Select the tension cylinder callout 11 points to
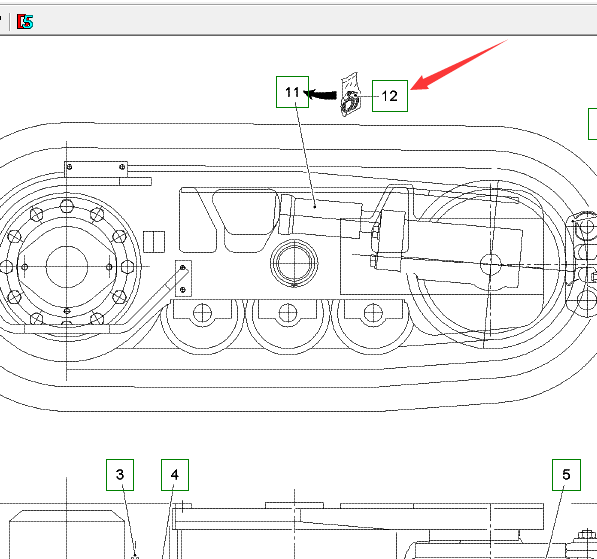This screenshot has width=597, height=559. pos(321,216)
